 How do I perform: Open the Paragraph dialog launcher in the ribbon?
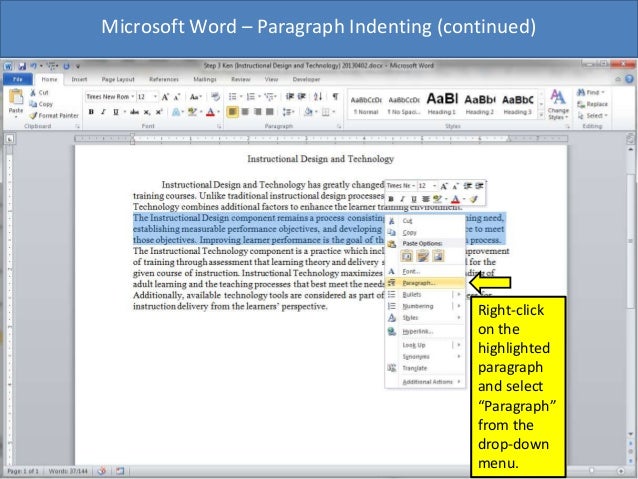(339, 127)
